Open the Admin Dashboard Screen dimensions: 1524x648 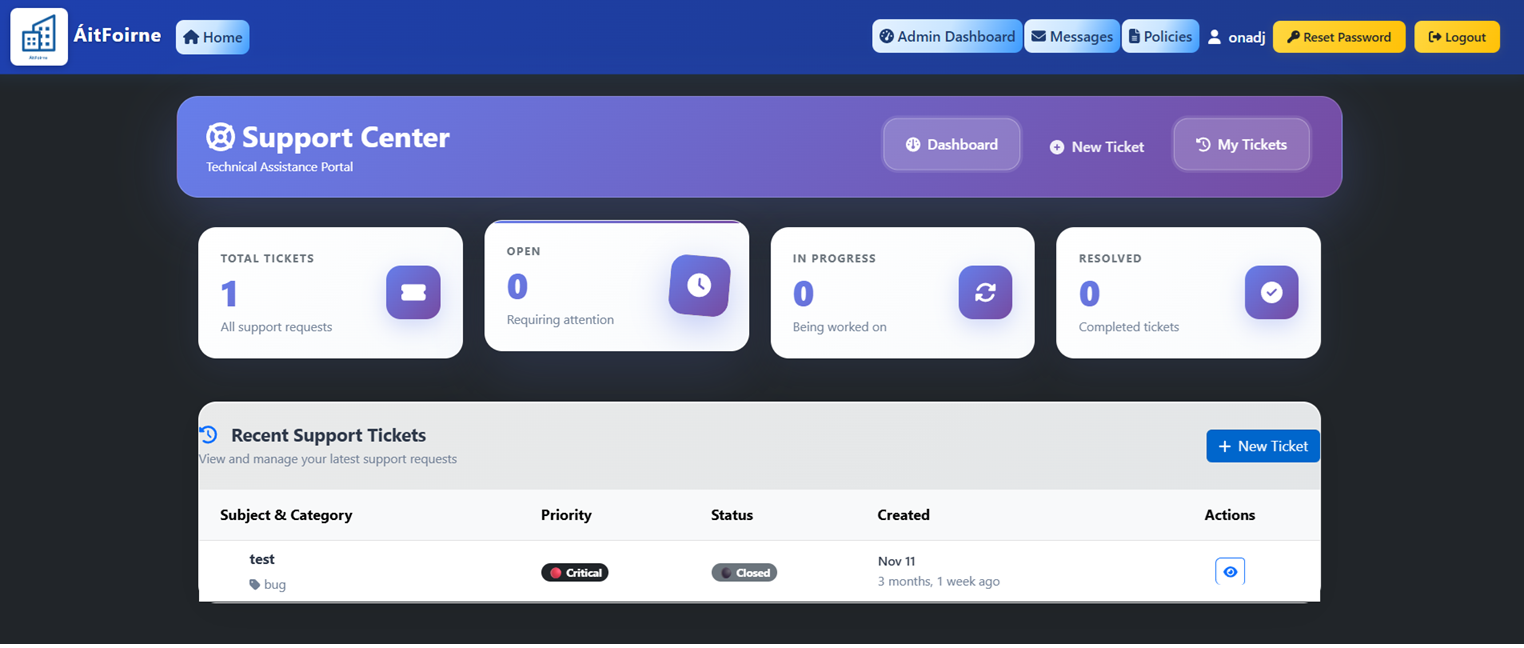pos(947,36)
